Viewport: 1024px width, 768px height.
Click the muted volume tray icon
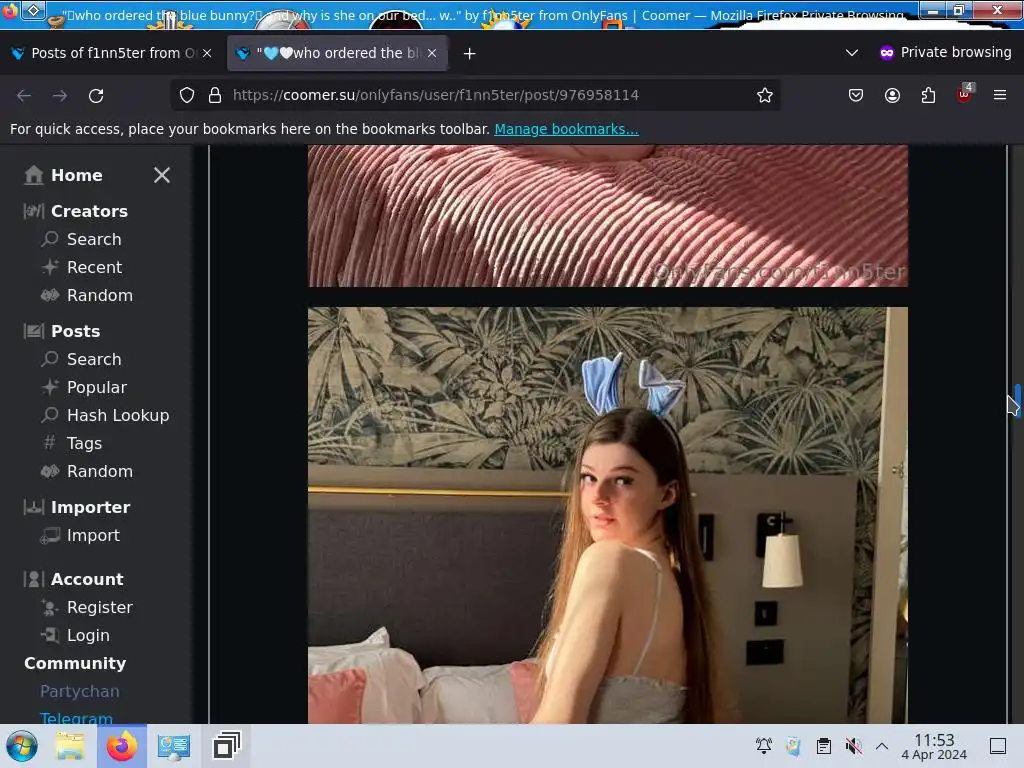853,745
